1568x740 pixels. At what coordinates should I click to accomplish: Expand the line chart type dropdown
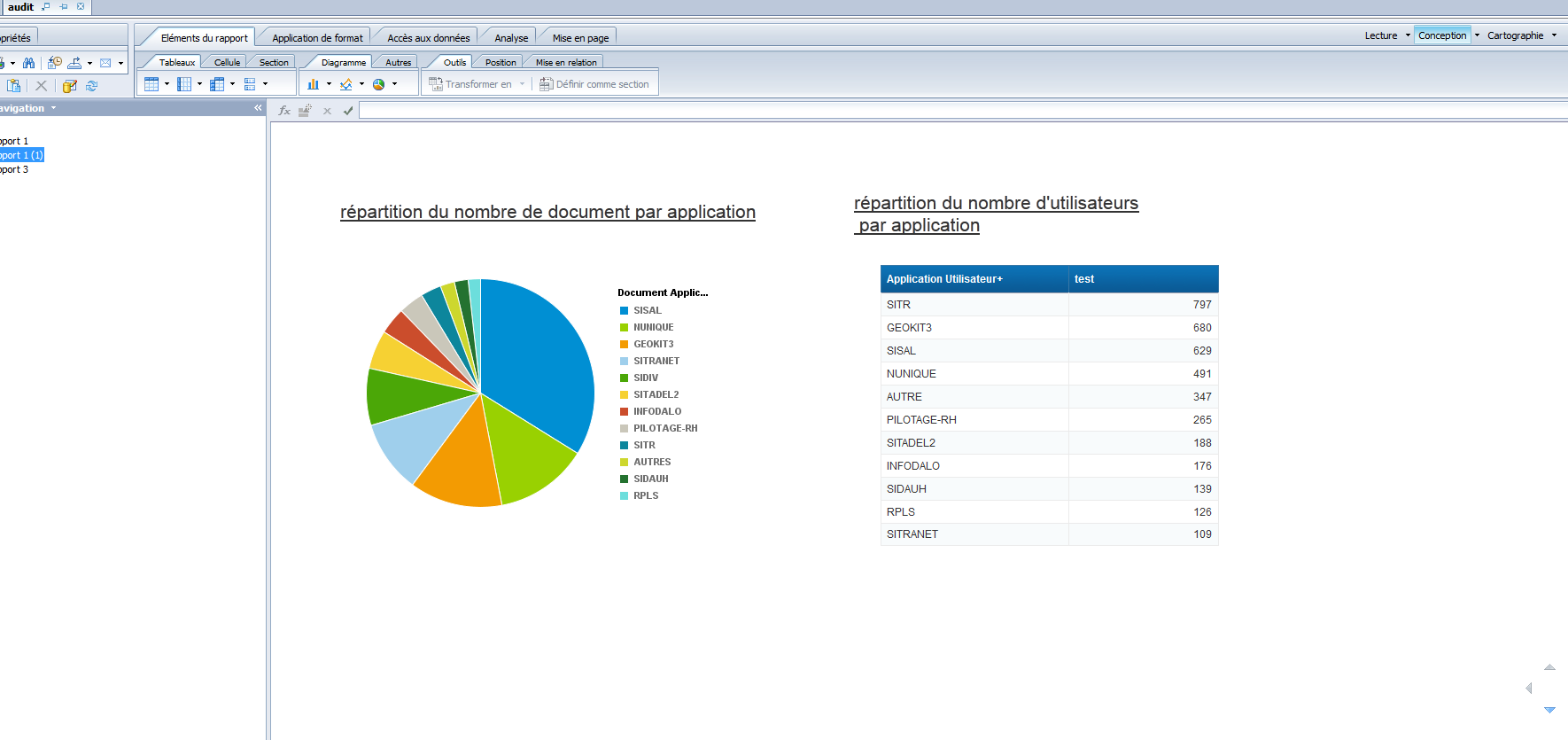(x=361, y=84)
